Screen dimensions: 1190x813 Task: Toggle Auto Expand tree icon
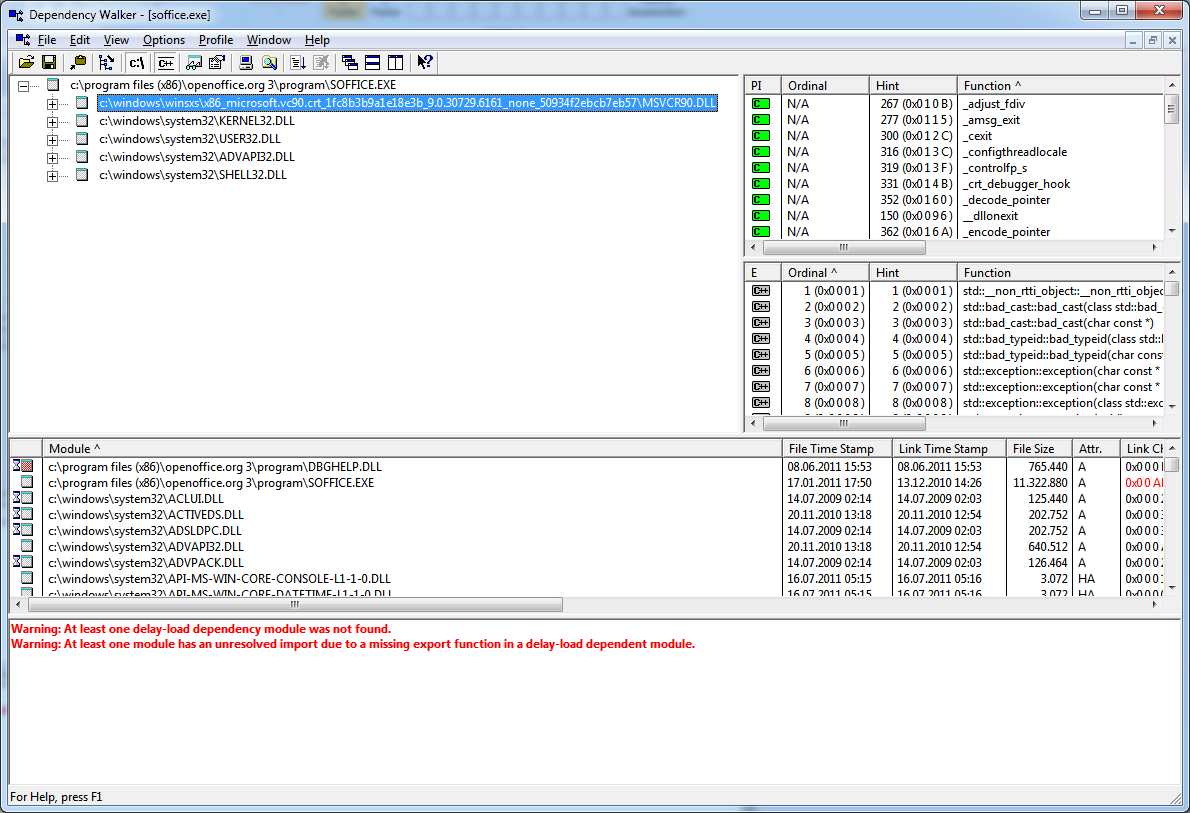(106, 63)
